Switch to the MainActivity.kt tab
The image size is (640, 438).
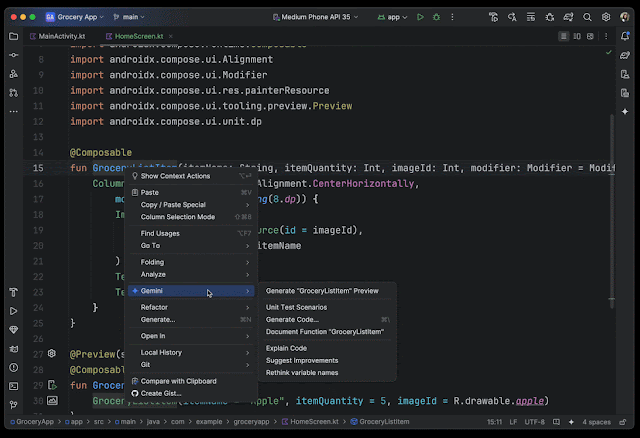[x=63, y=36]
